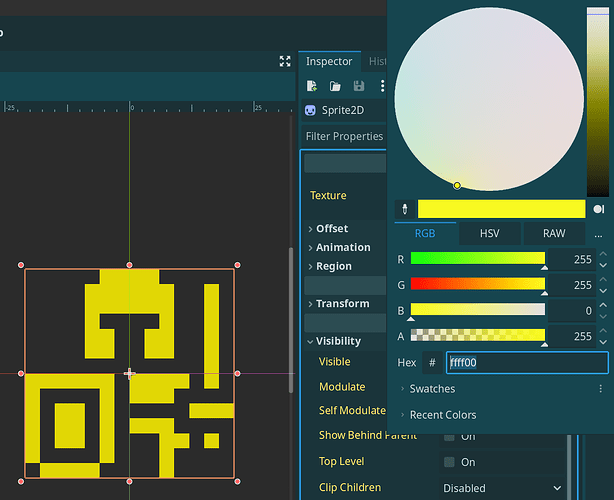Image resolution: width=614 pixels, height=500 pixels.
Task: Click the save resource floppy icon
Action: (x=359, y=86)
